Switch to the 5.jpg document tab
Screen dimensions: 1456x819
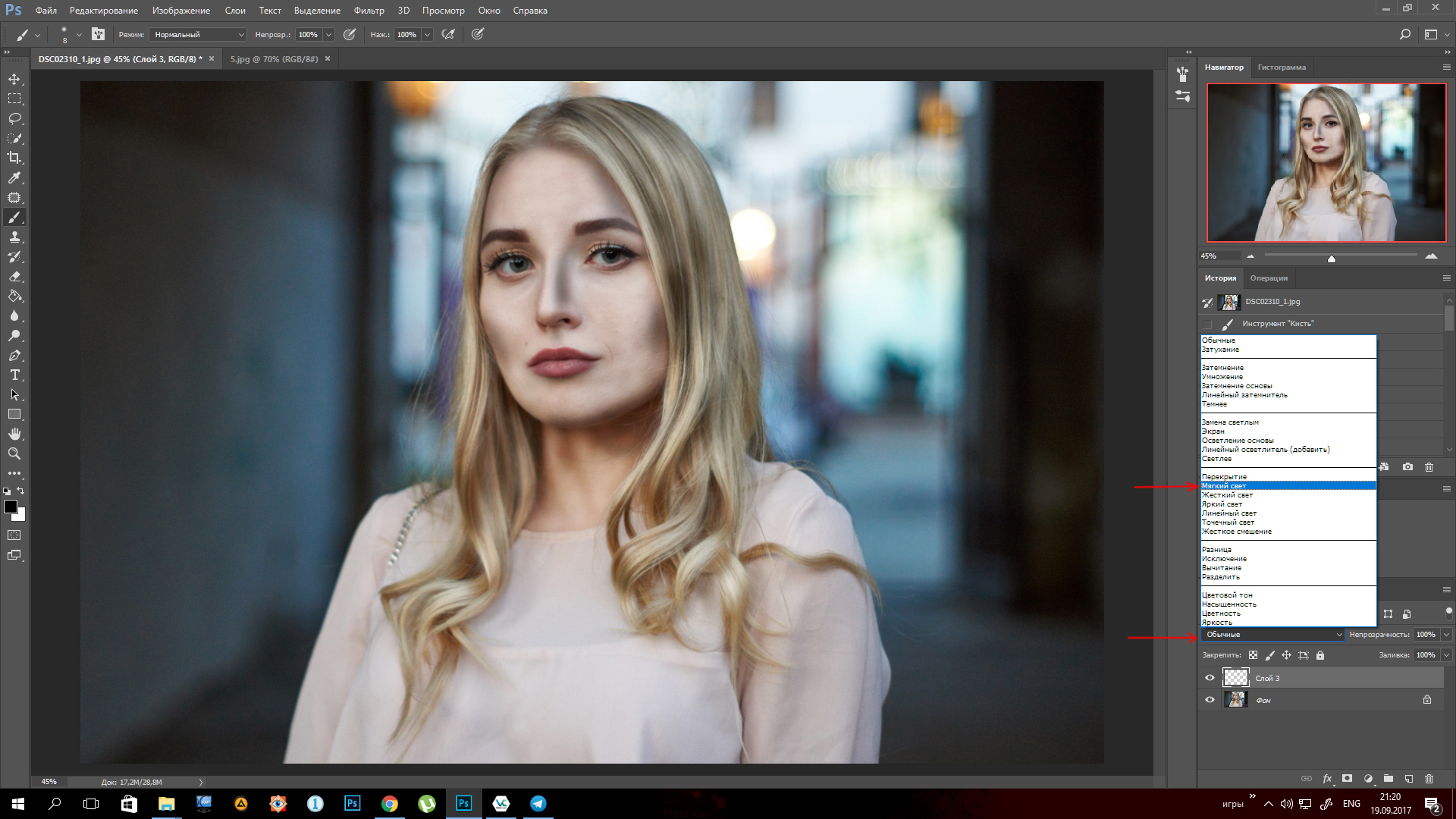[x=274, y=58]
